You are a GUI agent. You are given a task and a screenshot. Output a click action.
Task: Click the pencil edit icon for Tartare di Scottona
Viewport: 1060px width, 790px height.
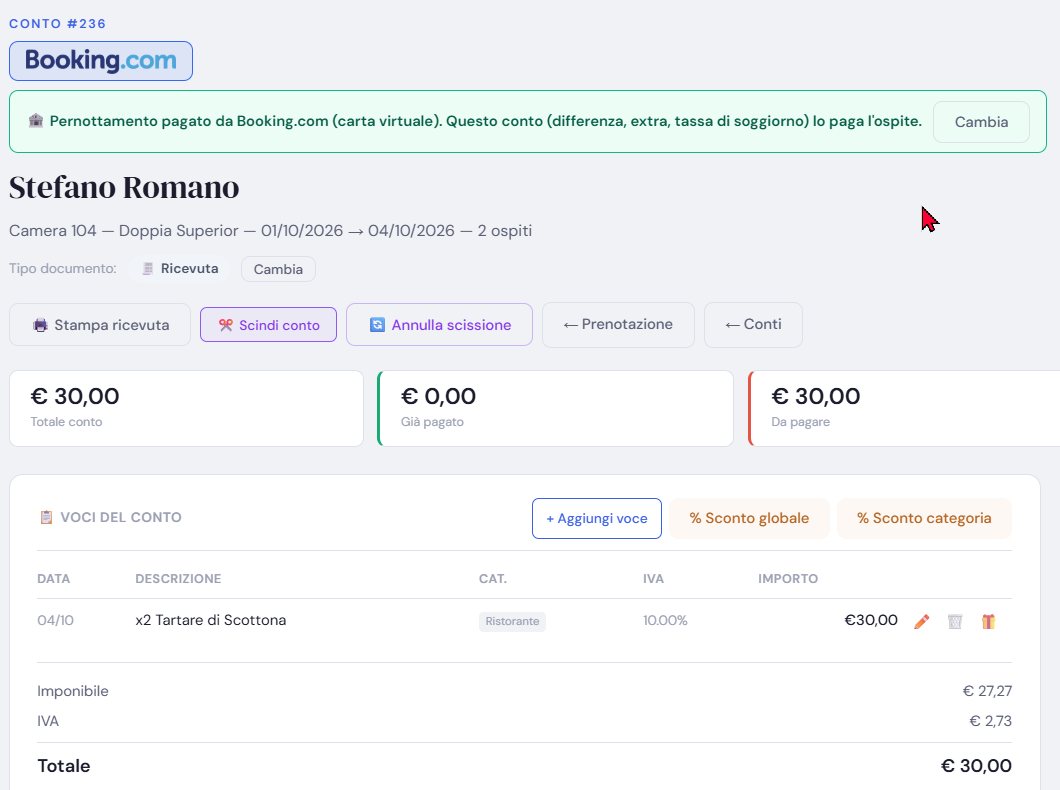[921, 621]
